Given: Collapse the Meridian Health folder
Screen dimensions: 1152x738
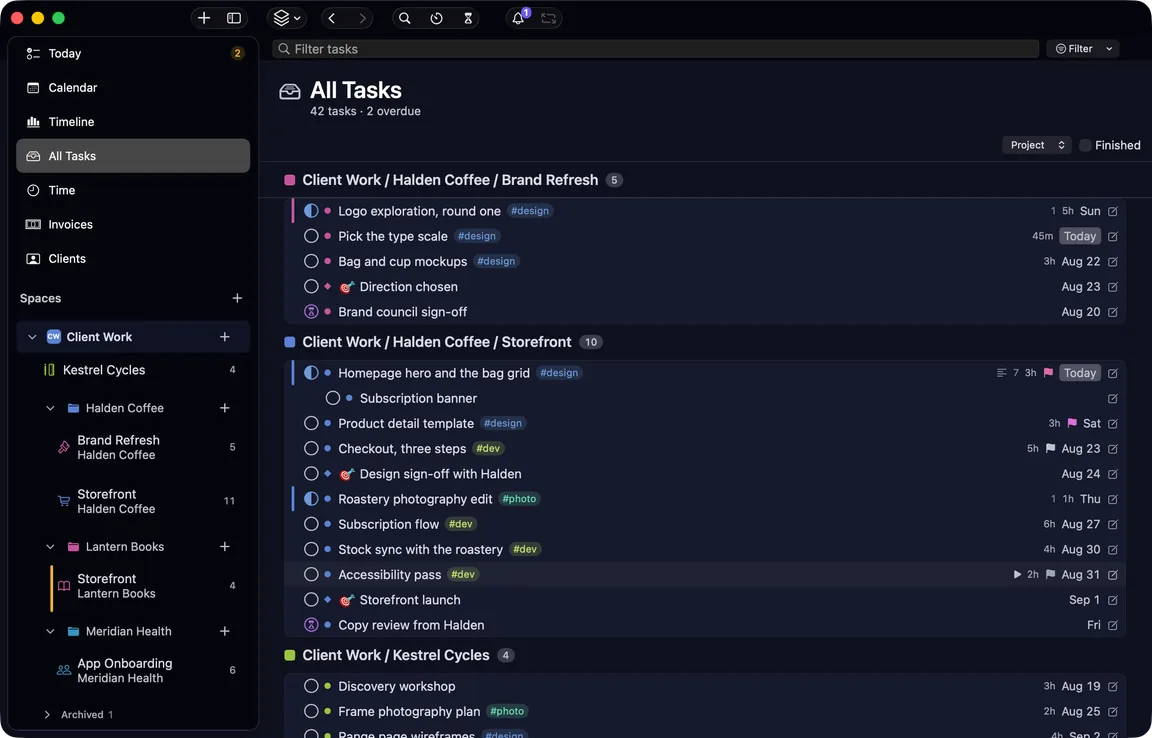Looking at the screenshot, I should 50,631.
